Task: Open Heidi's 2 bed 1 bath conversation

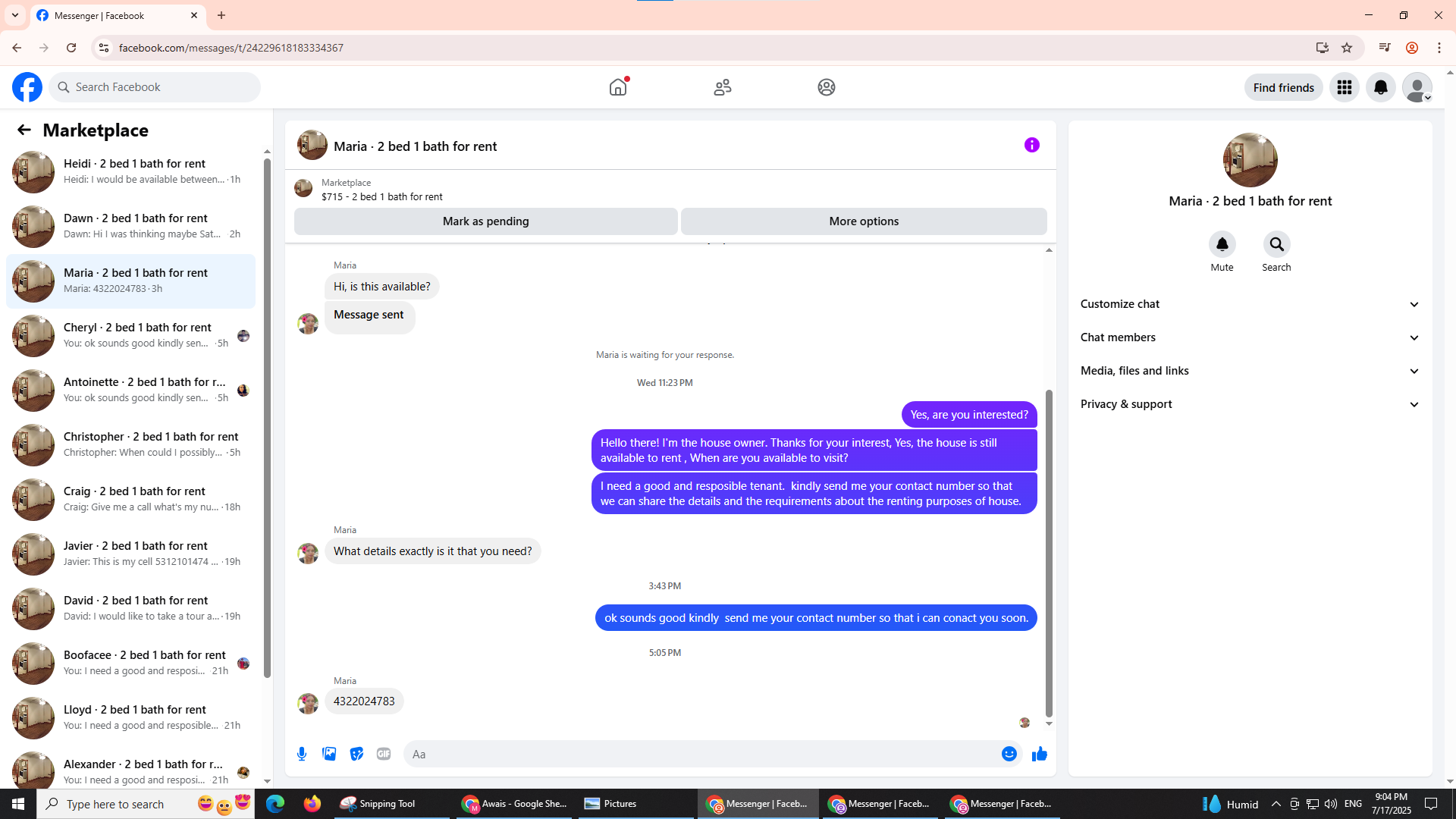Action: pyautogui.click(x=130, y=171)
